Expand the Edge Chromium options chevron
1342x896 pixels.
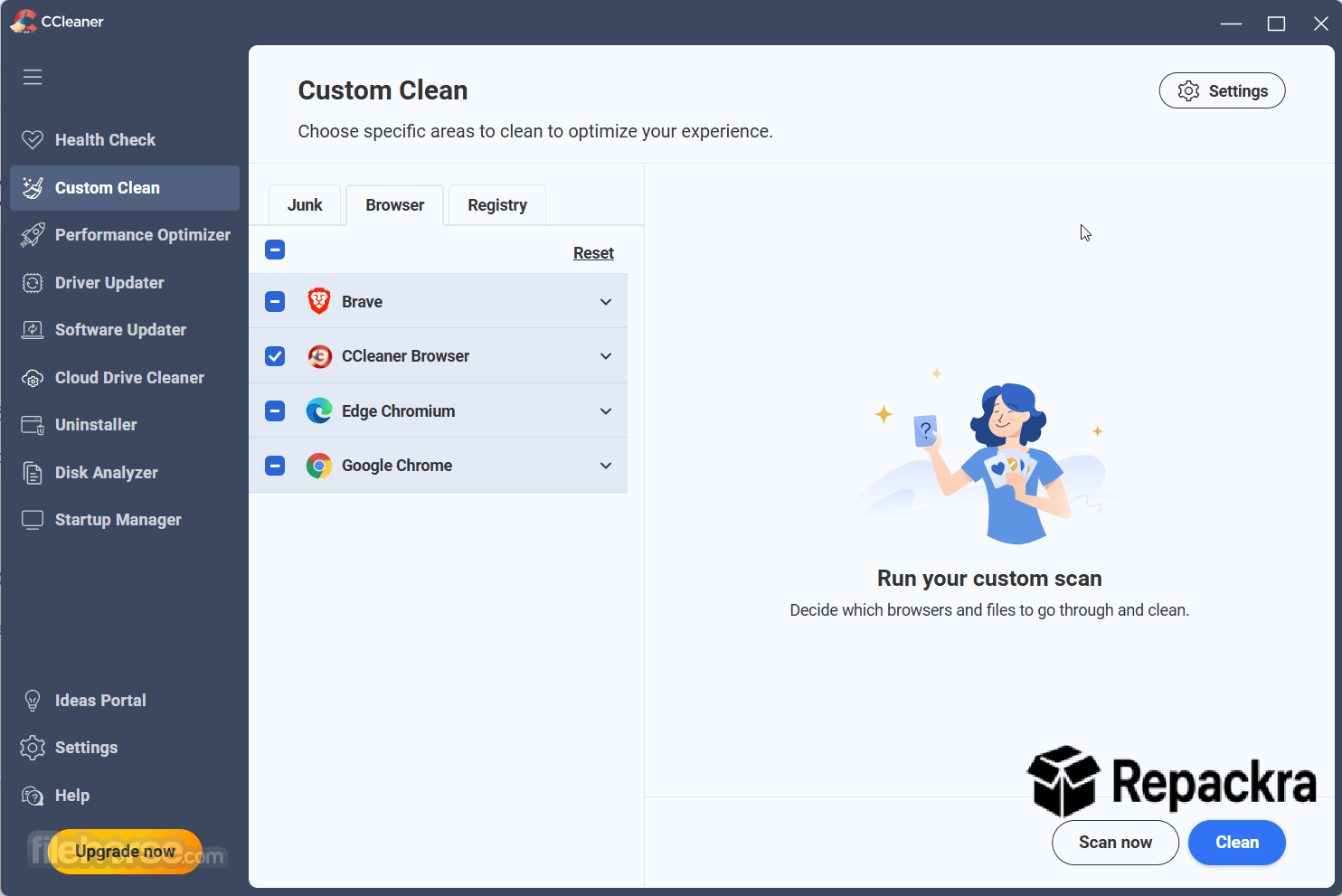point(606,411)
